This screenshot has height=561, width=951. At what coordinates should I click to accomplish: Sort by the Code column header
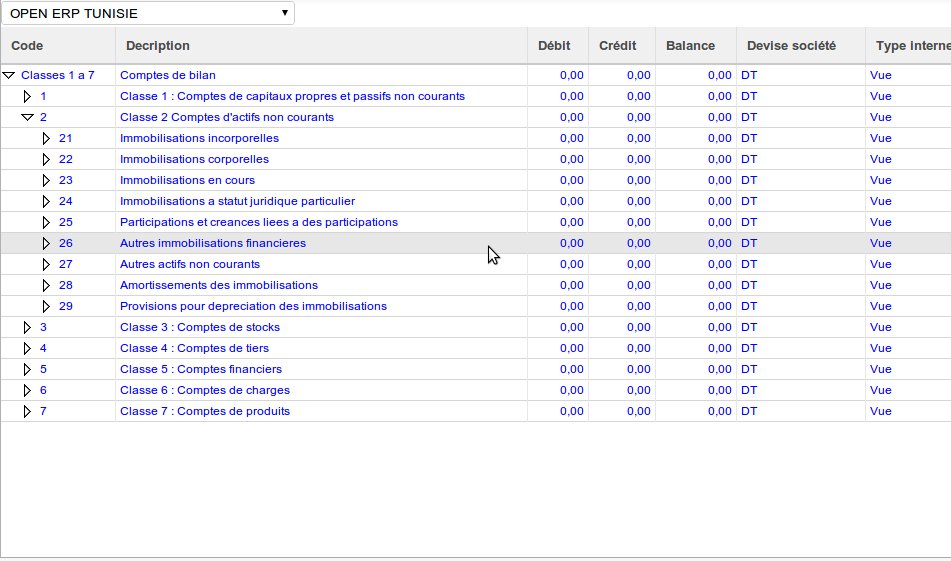pyautogui.click(x=27, y=46)
